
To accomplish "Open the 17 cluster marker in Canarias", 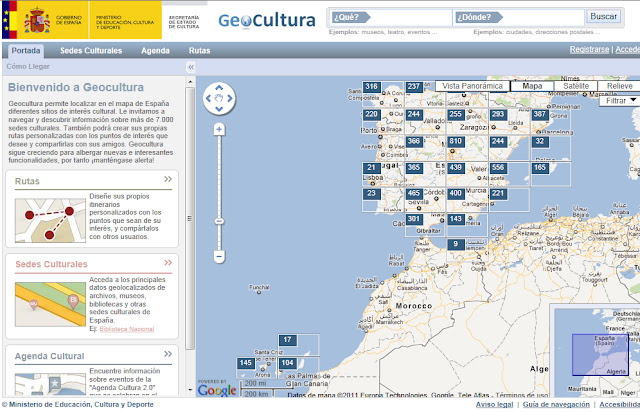I will (x=287, y=340).
